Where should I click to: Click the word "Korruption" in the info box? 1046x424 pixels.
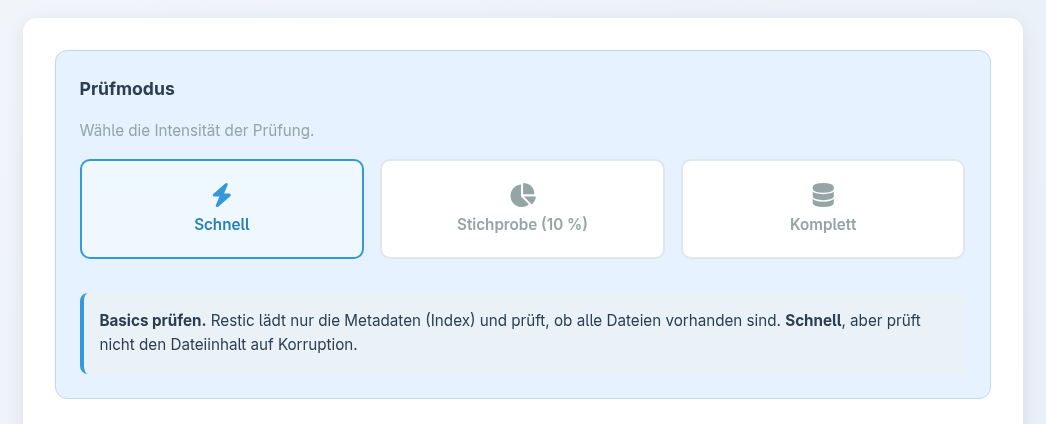tap(319, 345)
